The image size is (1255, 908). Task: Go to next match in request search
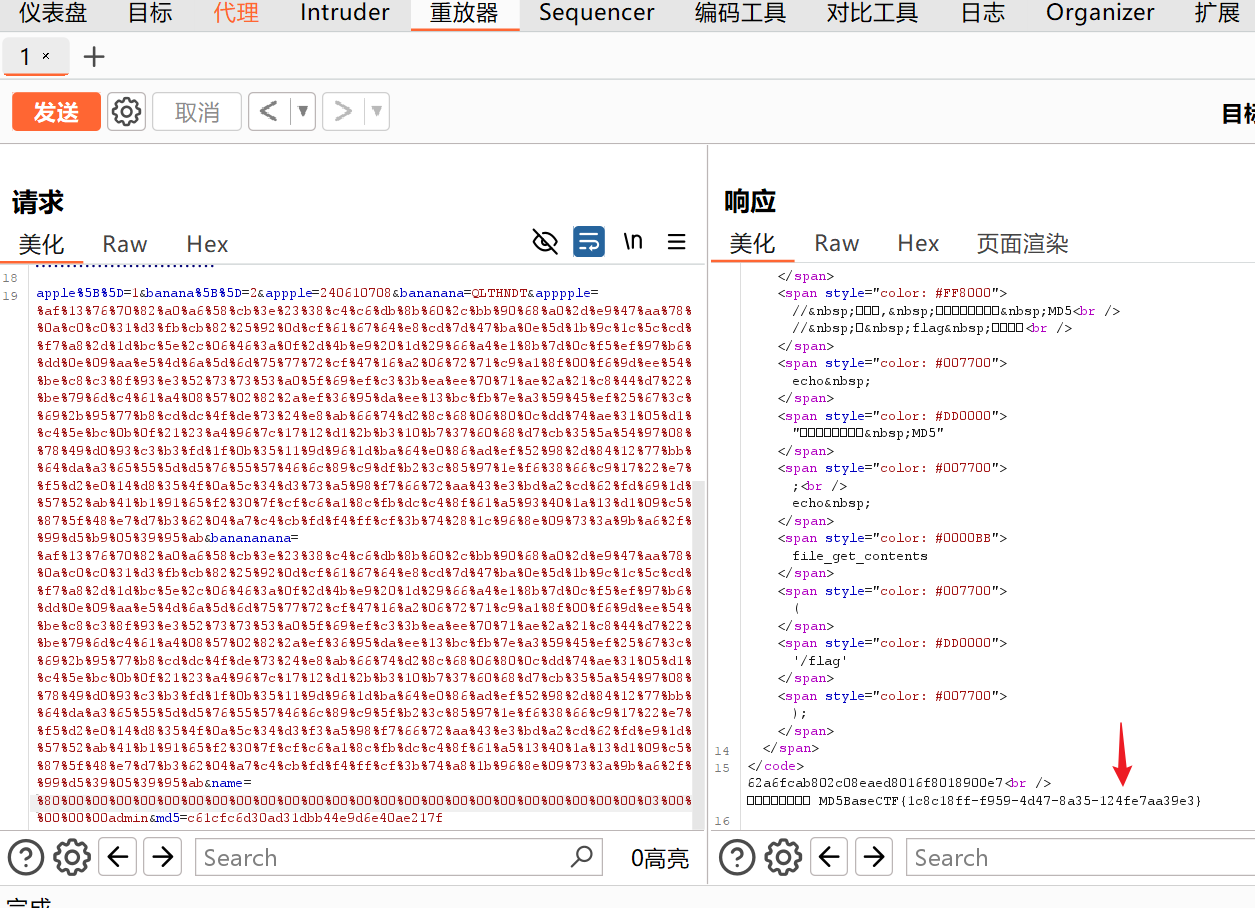162,857
